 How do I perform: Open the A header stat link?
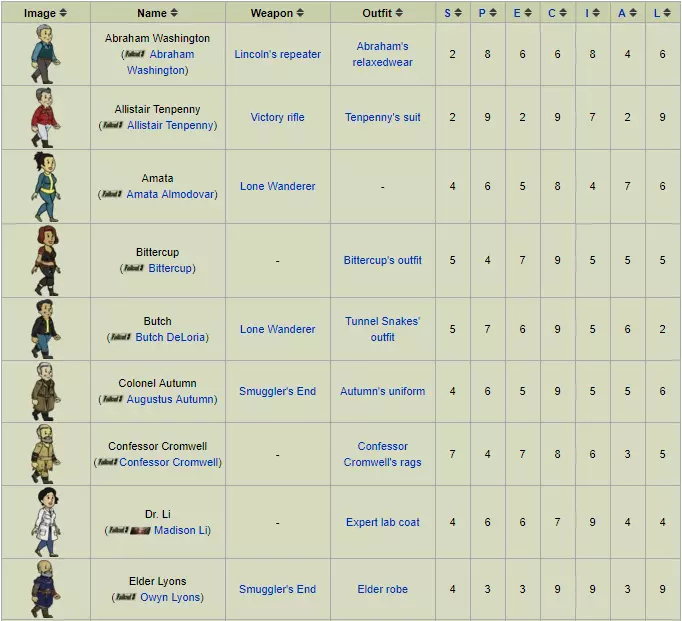coord(622,13)
